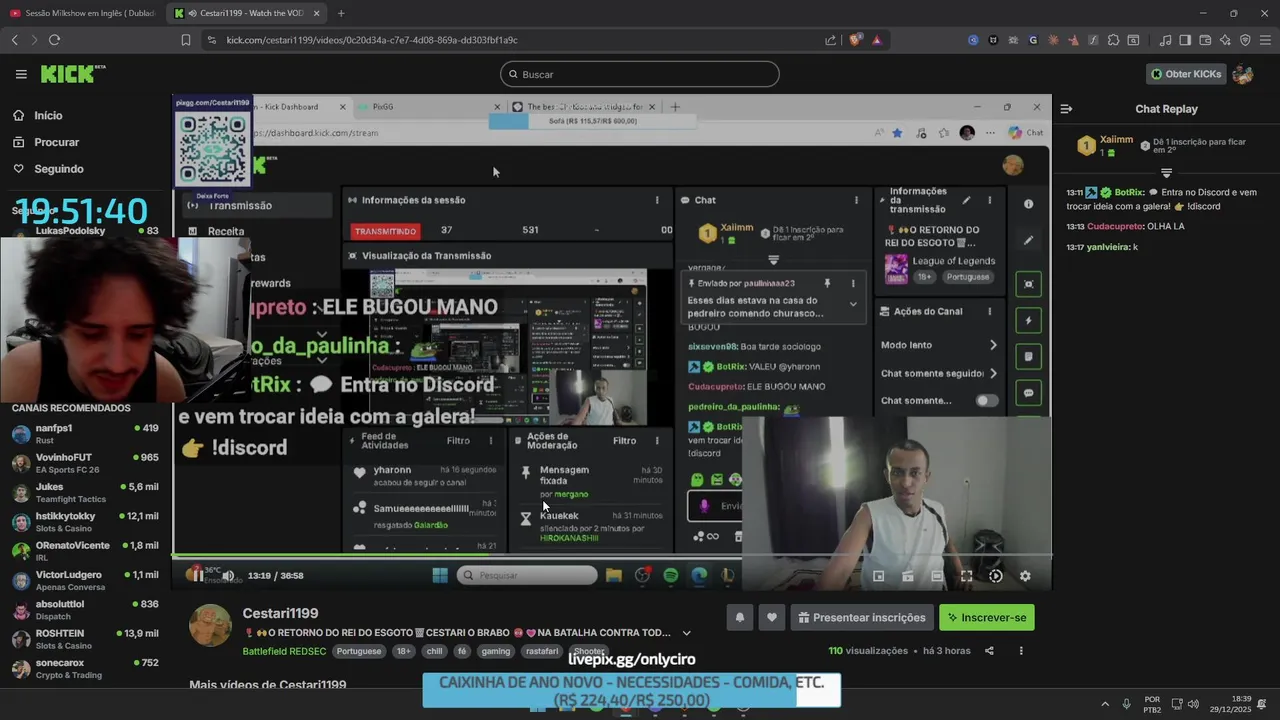Image resolution: width=1280 pixels, height=720 pixels.
Task: Open VovinhoFUT recommended channel
Action: [85, 463]
